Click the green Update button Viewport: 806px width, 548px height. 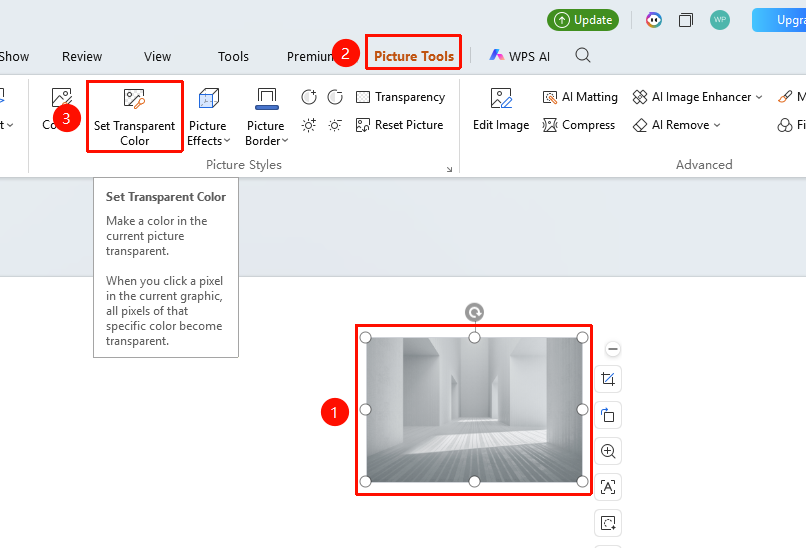tap(583, 20)
